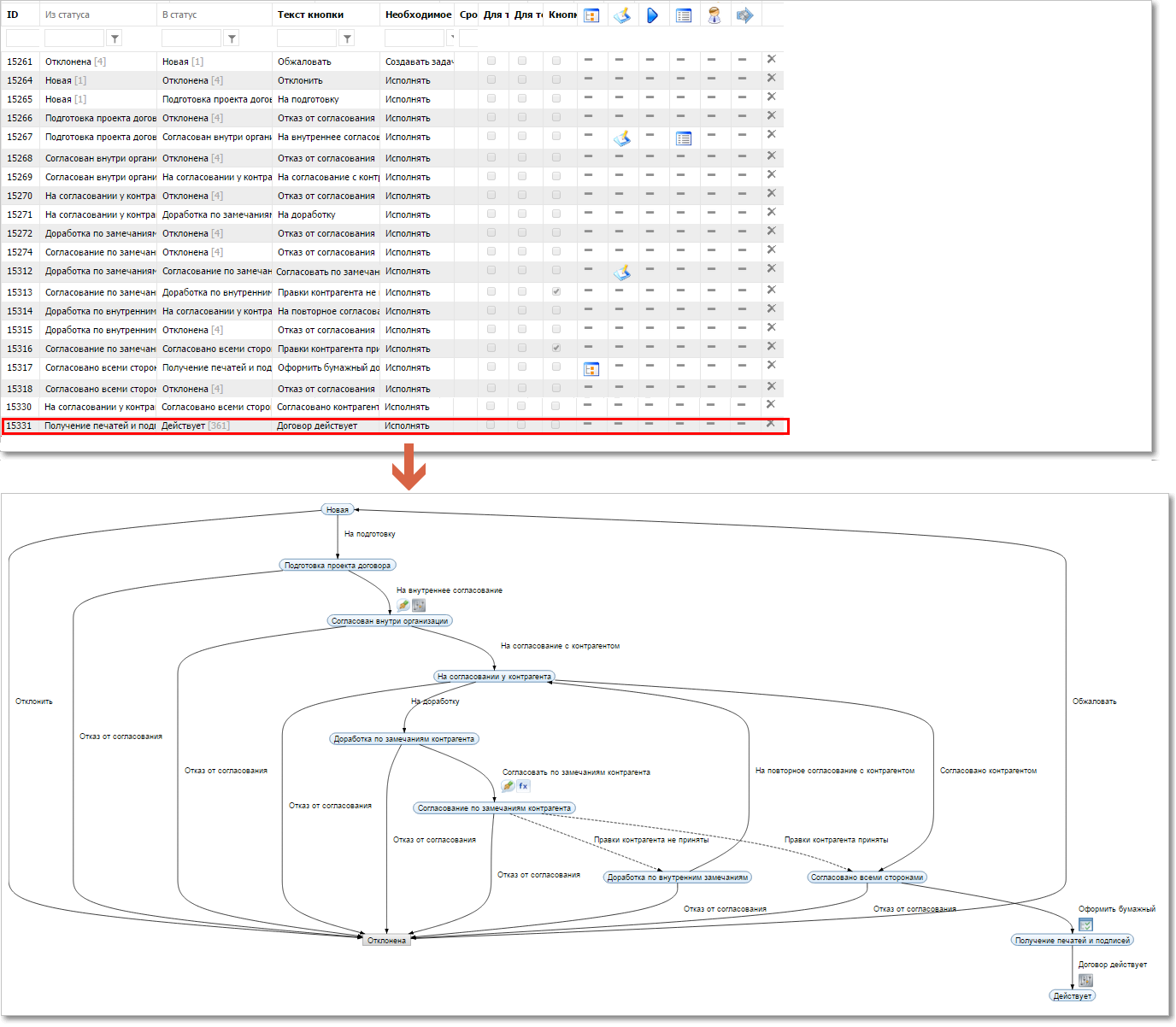This screenshot has width=1176, height=1027.
Task: Click the pencil icon under 'Согласовать по замечаниям контрагента'
Action: [508, 786]
